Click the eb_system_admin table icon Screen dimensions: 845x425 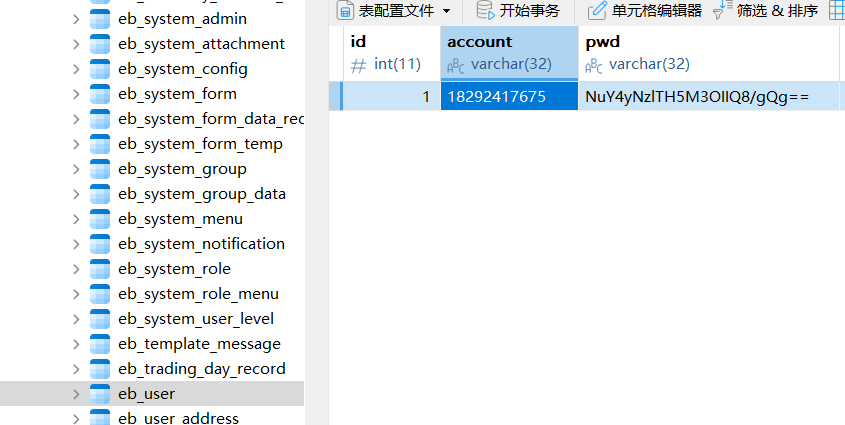100,19
